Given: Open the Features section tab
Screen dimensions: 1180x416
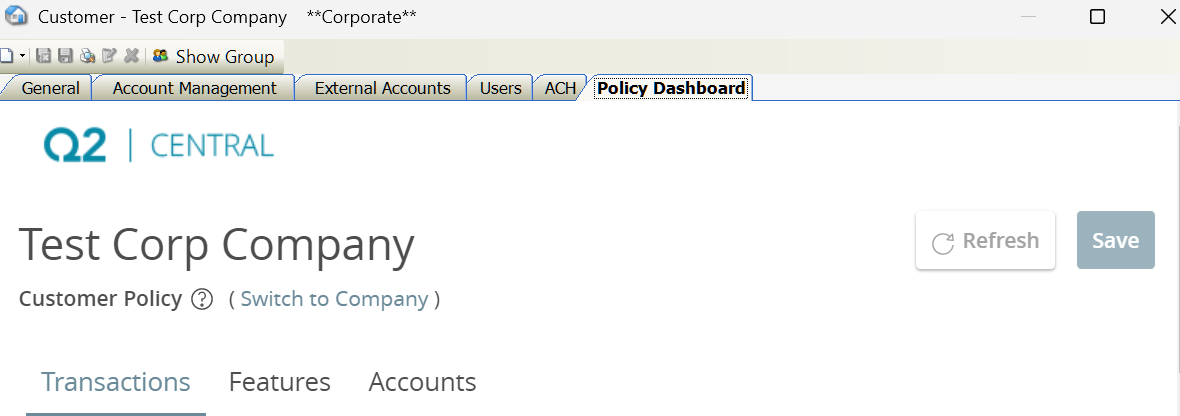Looking at the screenshot, I should 279,382.
